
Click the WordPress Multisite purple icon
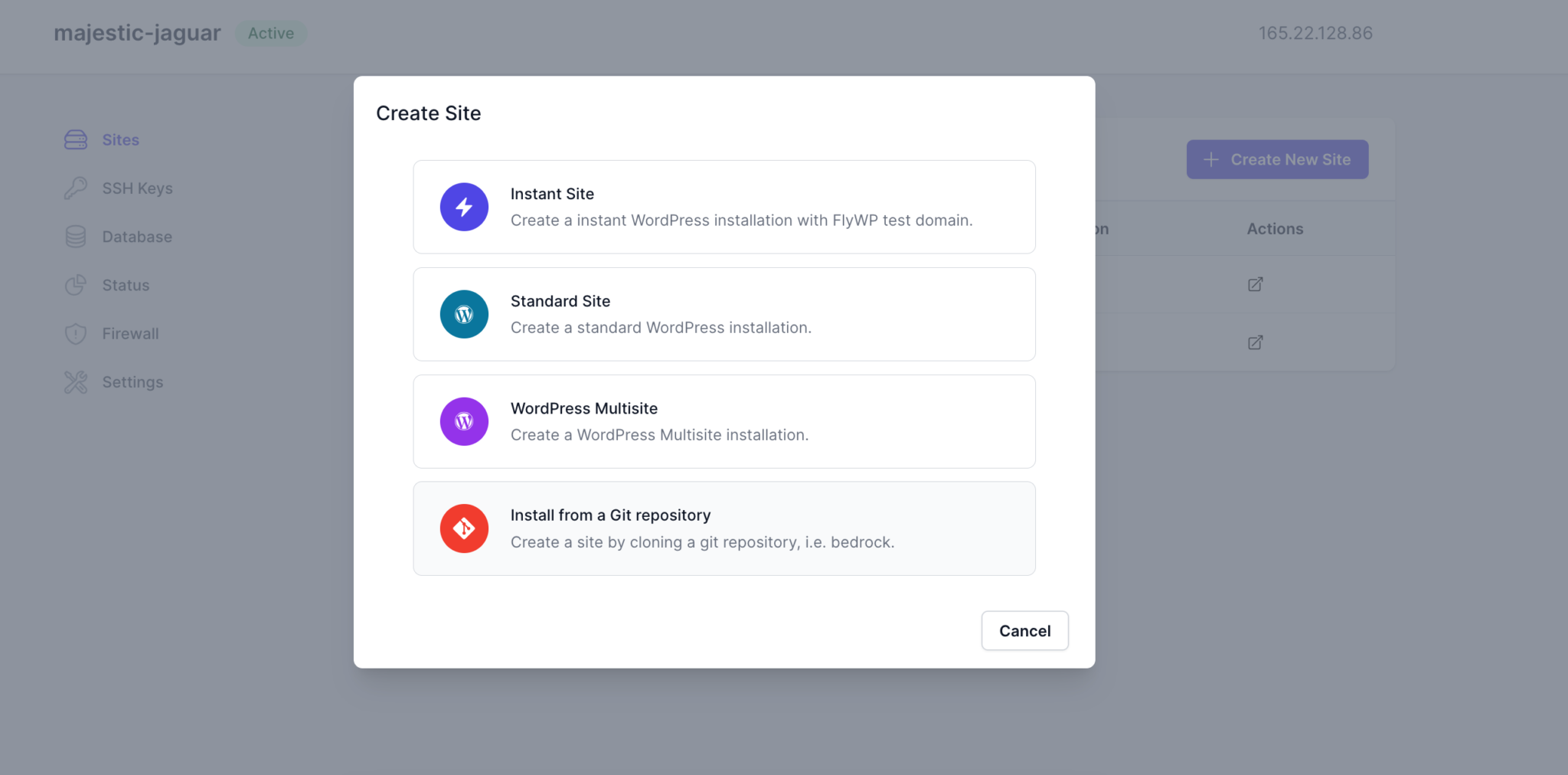(x=464, y=421)
